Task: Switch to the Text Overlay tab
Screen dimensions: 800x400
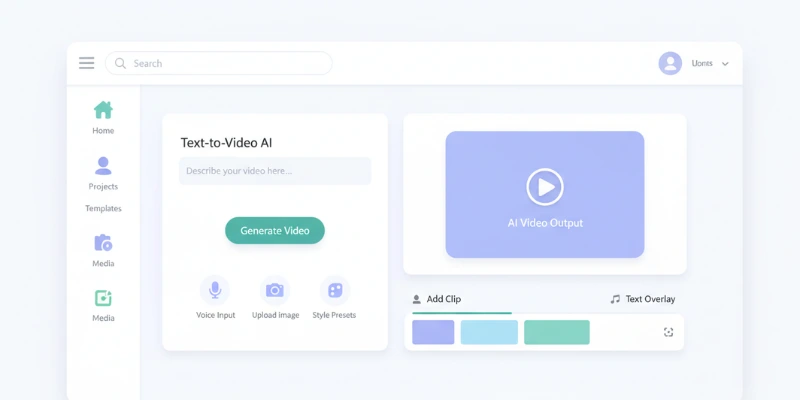Action: 643,299
